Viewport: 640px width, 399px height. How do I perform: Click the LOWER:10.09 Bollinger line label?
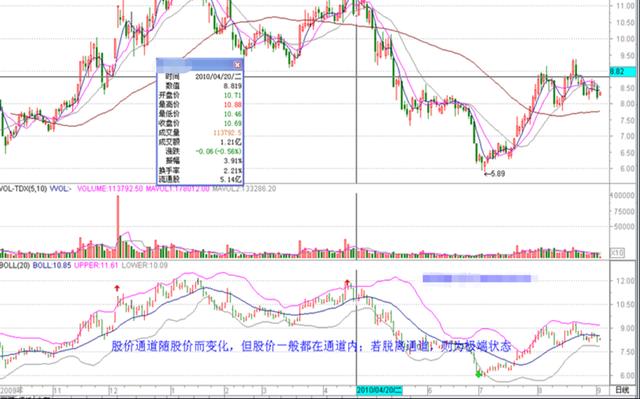(145, 265)
